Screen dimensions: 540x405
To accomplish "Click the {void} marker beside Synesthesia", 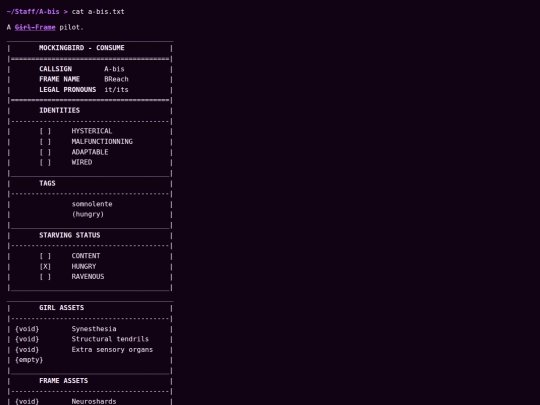I will pos(27,329).
